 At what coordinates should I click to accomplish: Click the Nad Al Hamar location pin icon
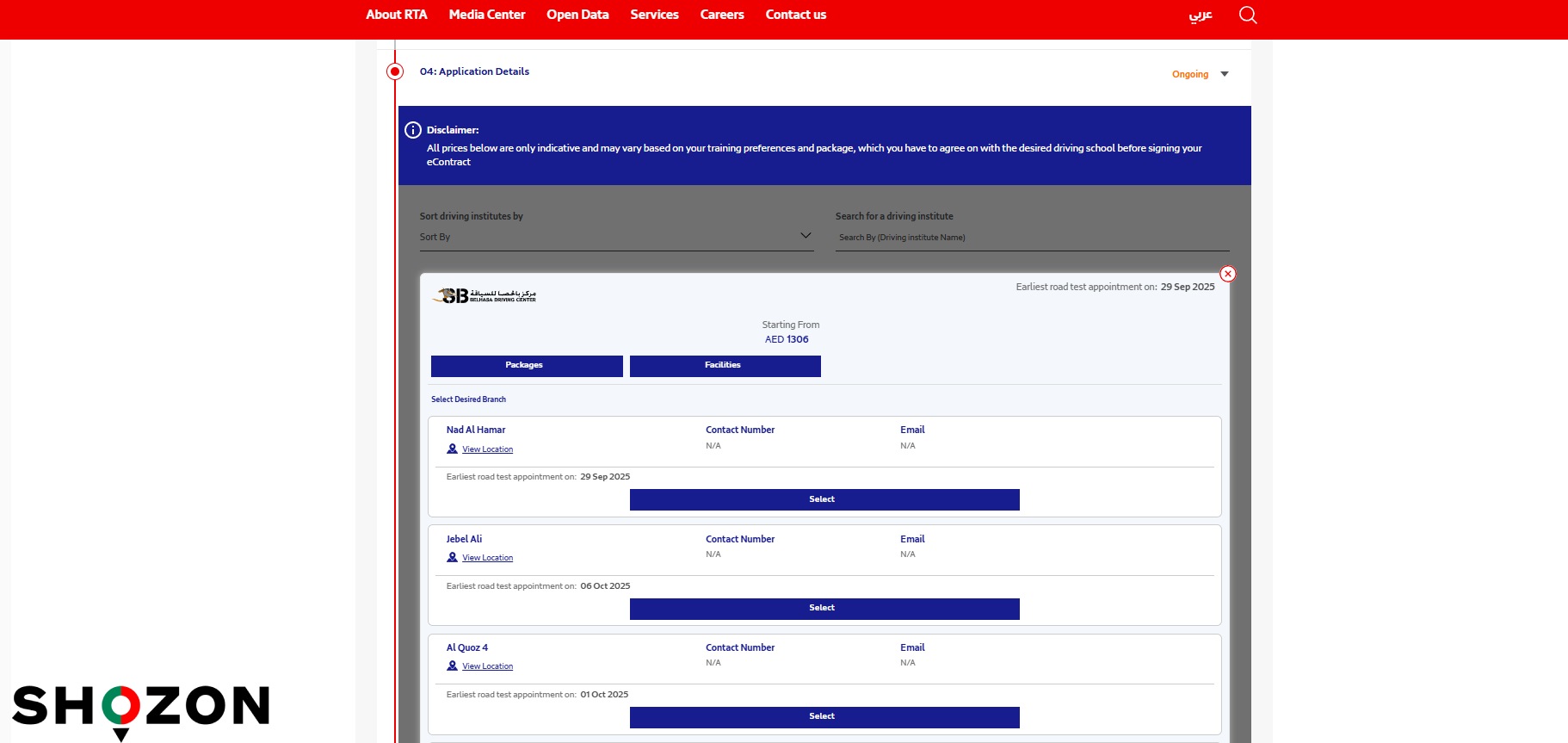pyautogui.click(x=452, y=449)
